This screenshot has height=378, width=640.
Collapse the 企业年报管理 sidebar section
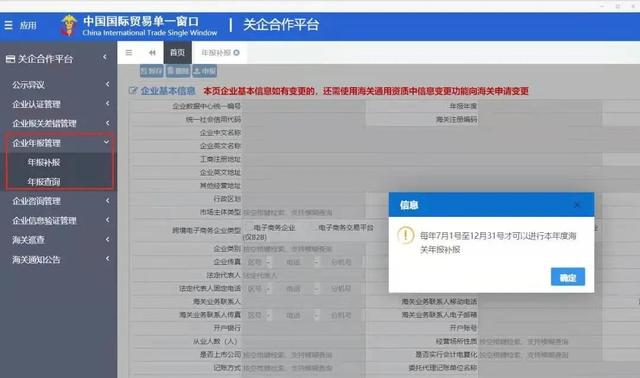[58, 143]
